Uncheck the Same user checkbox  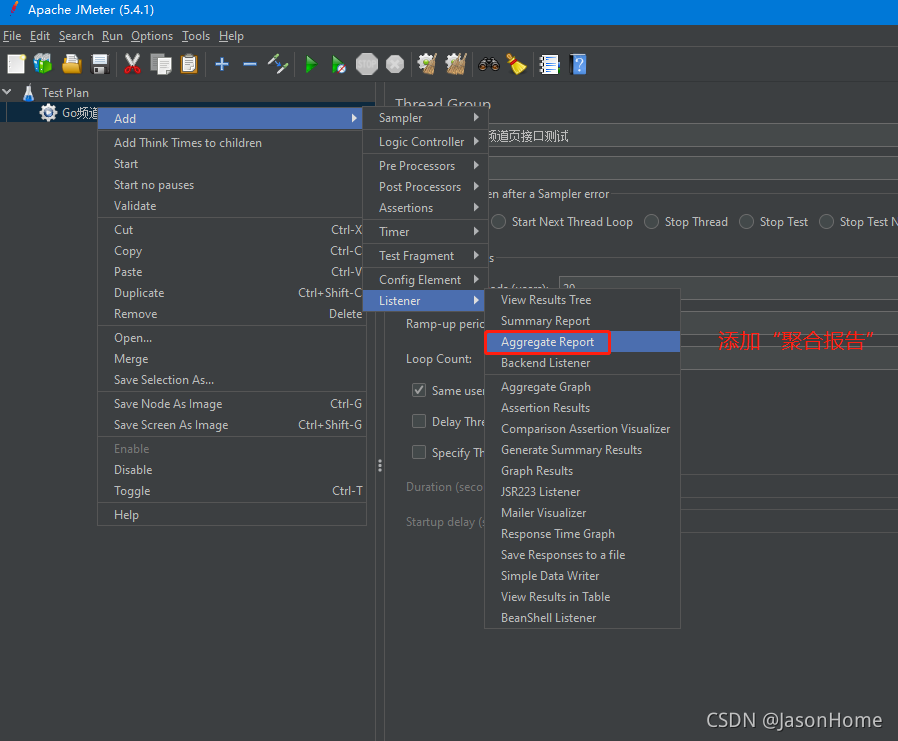[419, 391]
